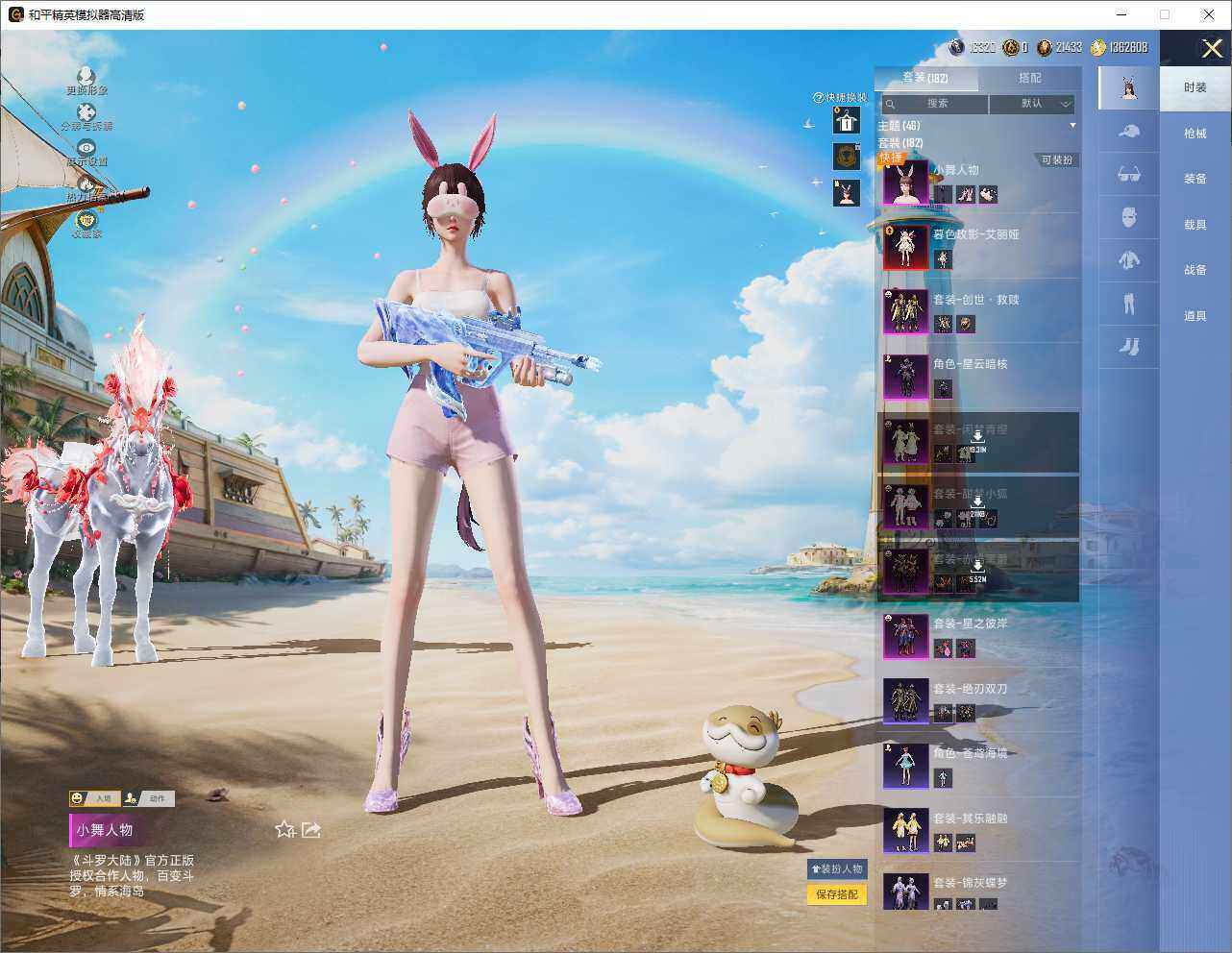Image resolution: width=1232 pixels, height=953 pixels.
Task: Toggle the 展示设置 eye display settings
Action: pyautogui.click(x=86, y=148)
